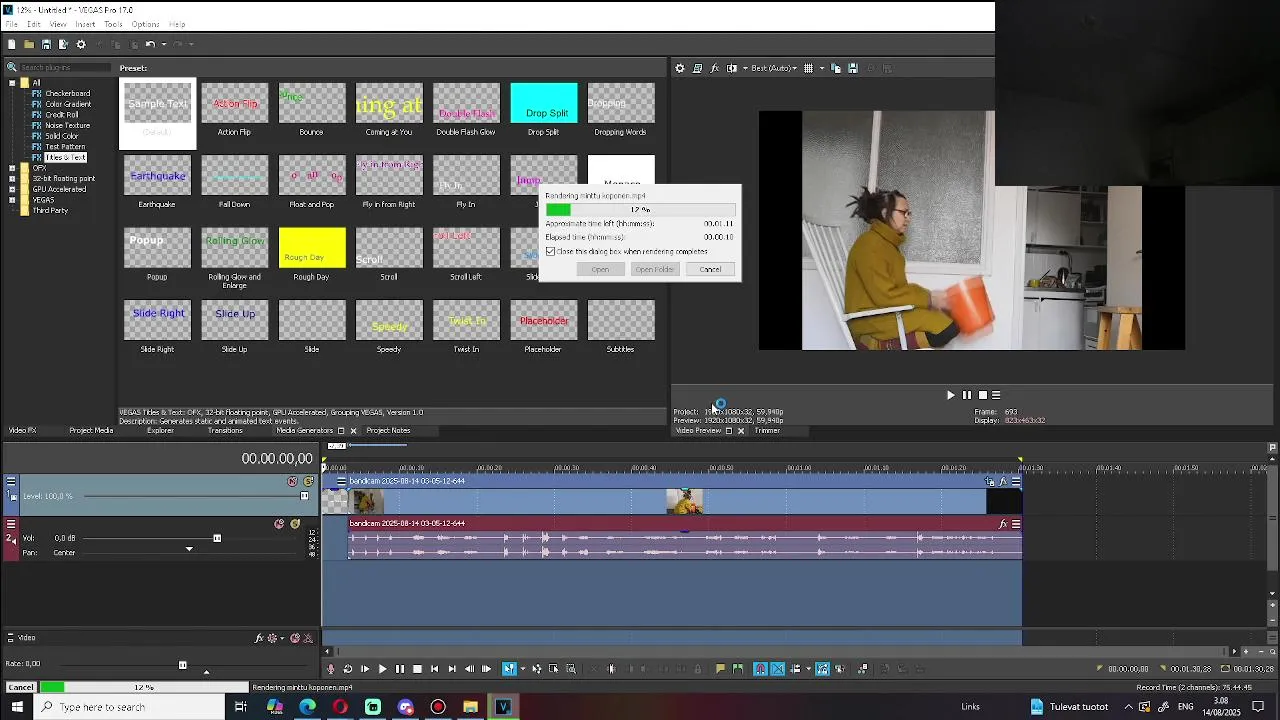Expand the VEGAS folder node
This screenshot has height=720, width=1280.
click(x=12, y=200)
